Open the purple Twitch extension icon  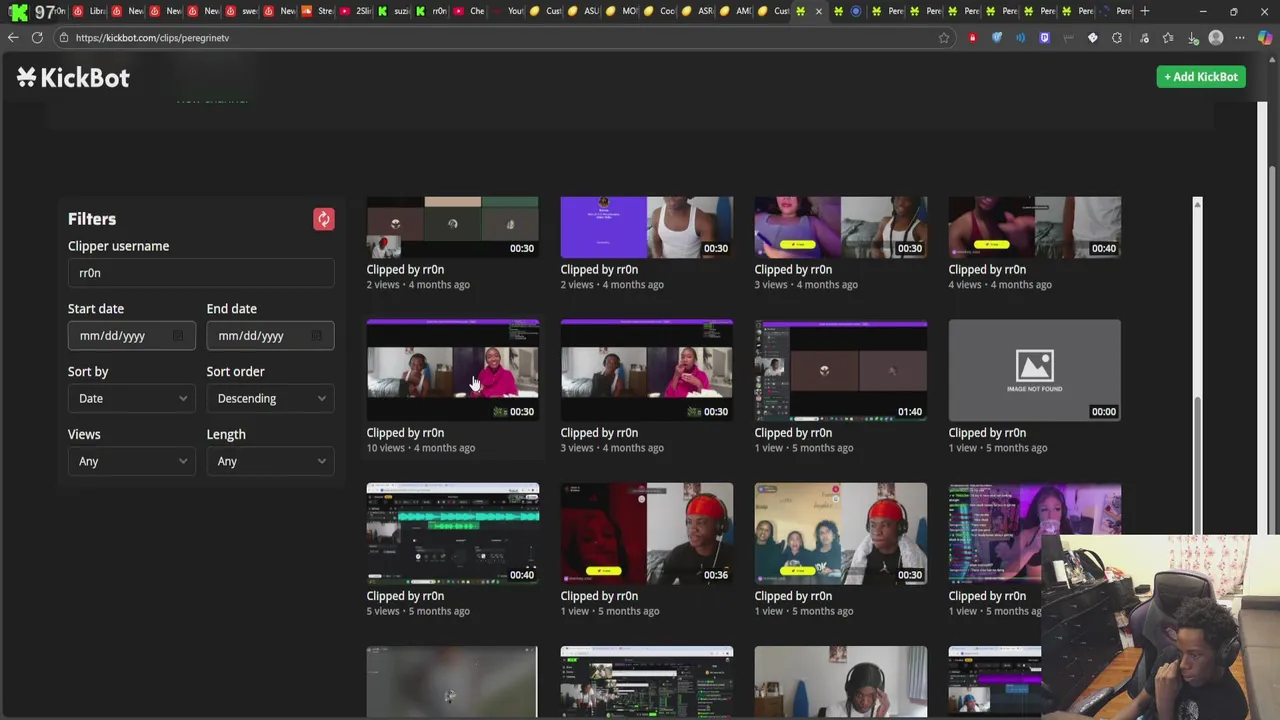click(1044, 38)
